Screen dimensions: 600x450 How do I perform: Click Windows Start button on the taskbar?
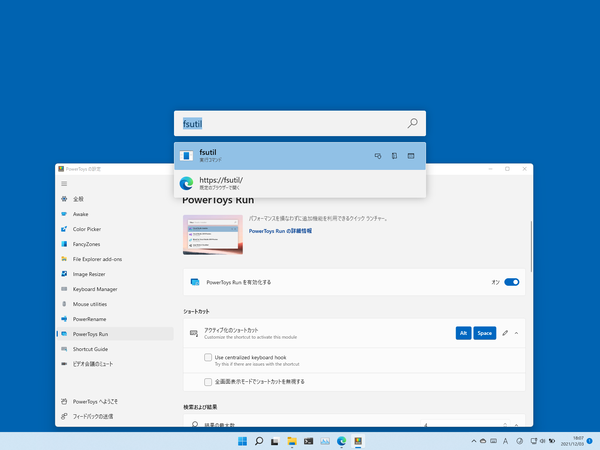241,440
